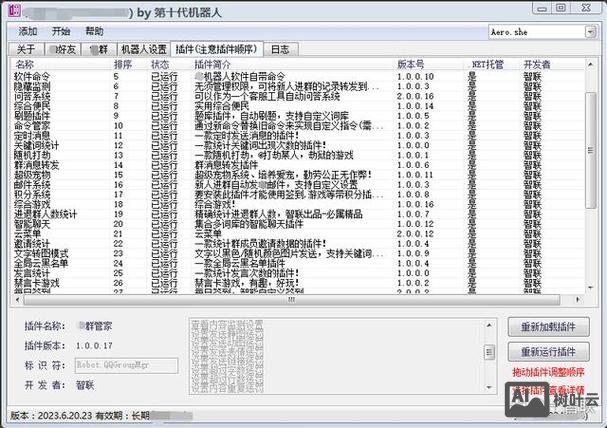Select the 综合游戏 plugin row
This screenshot has width=607, height=428.
pyautogui.click(x=298, y=204)
